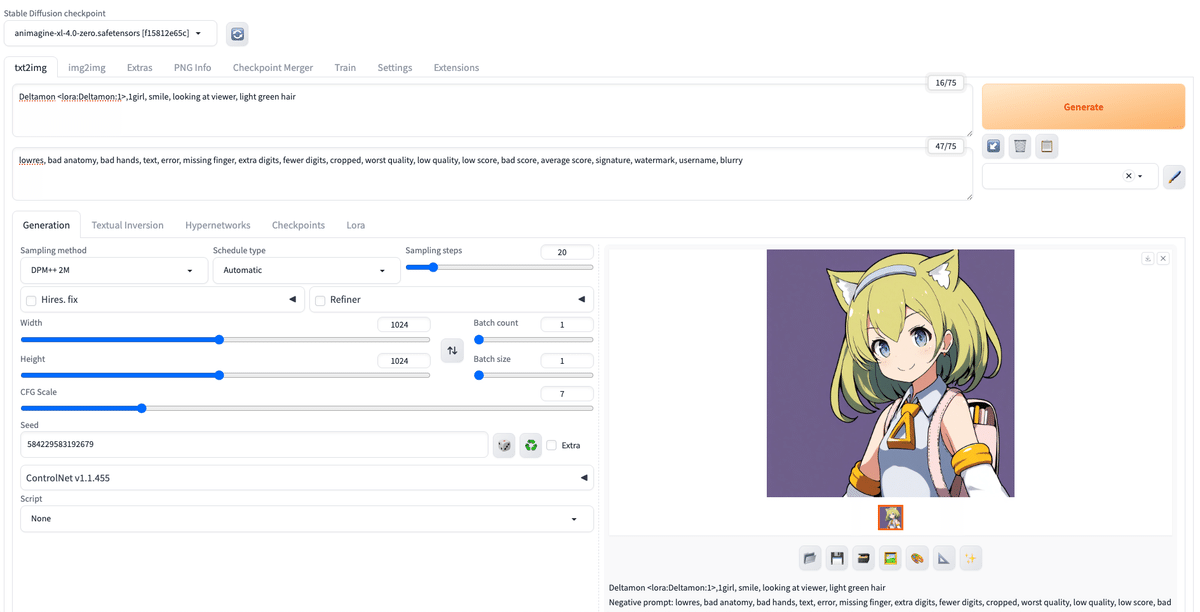This screenshot has height=612, width=1200.
Task: Upscale image with sparkle hires icon
Action: [x=970, y=558]
